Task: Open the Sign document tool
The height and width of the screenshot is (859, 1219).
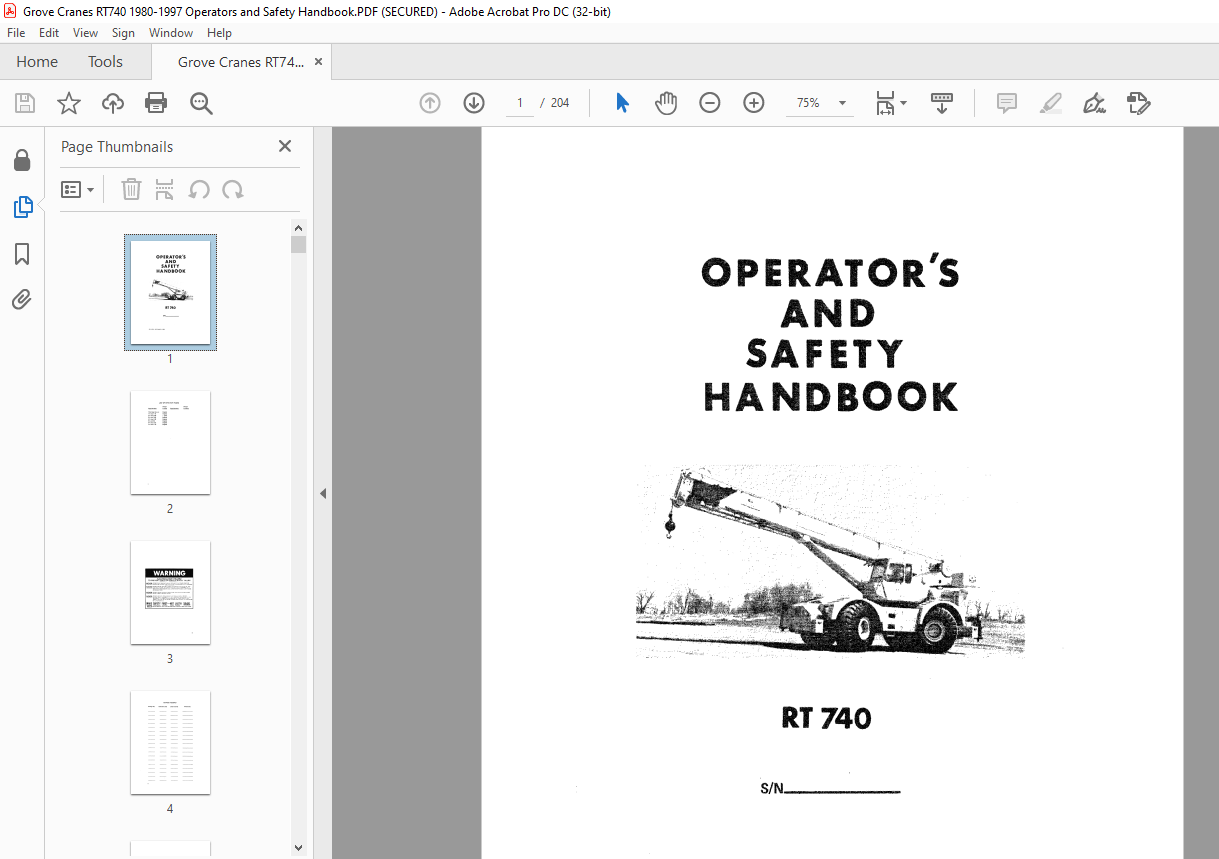Action: click(1095, 103)
